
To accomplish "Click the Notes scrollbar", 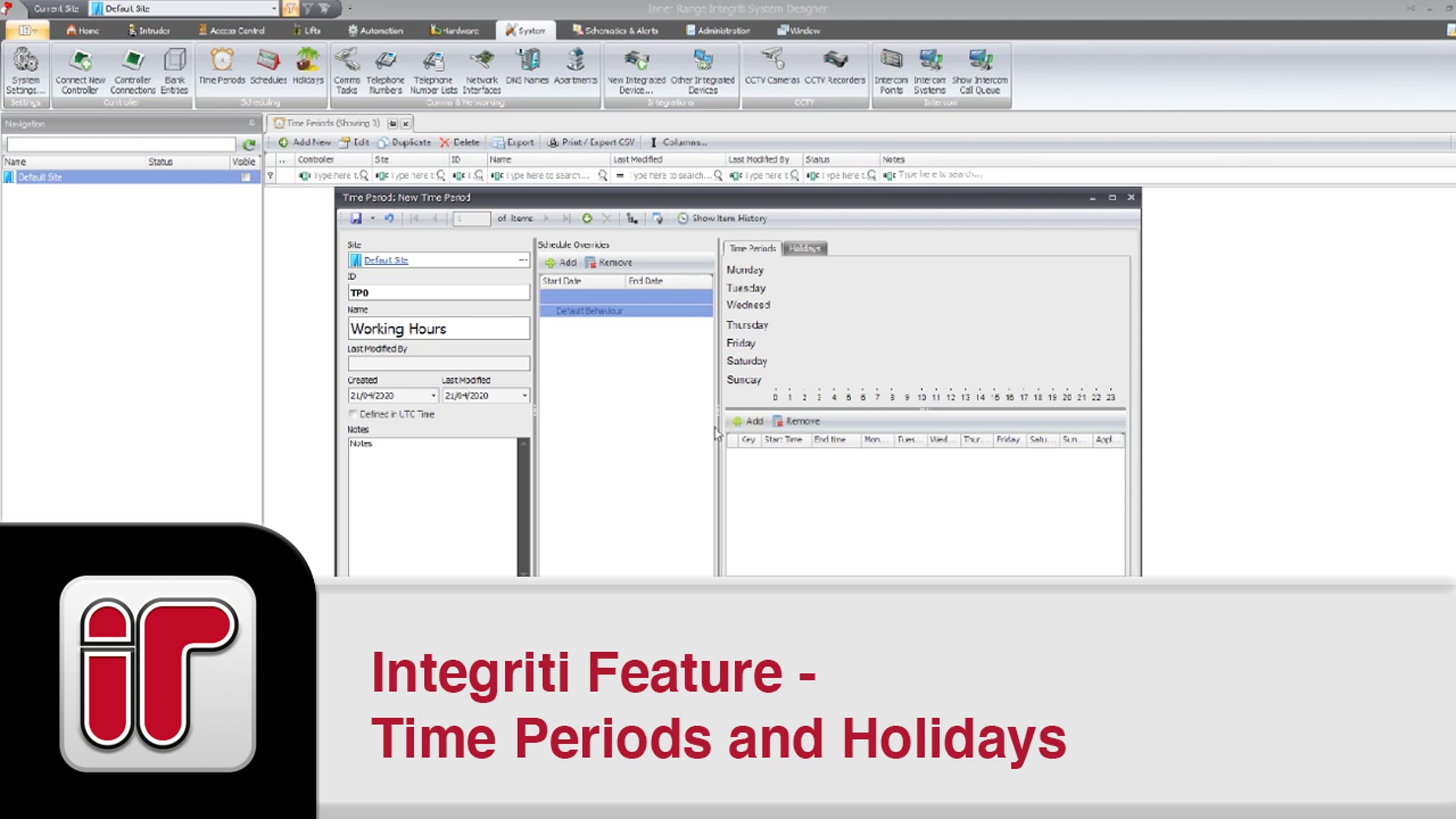I will pos(523,507).
